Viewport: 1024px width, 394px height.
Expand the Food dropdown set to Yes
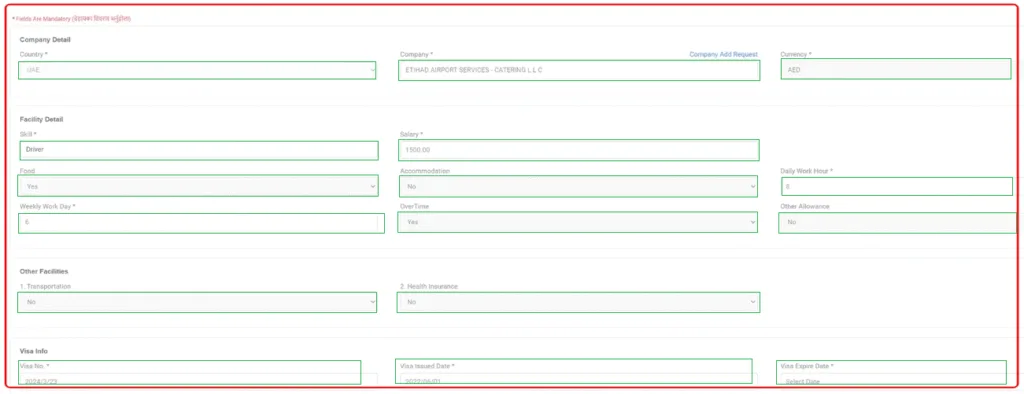198,186
